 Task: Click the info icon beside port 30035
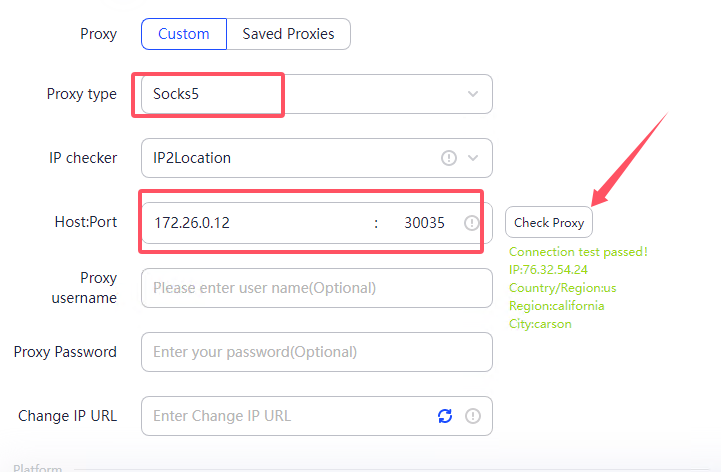(x=472, y=223)
